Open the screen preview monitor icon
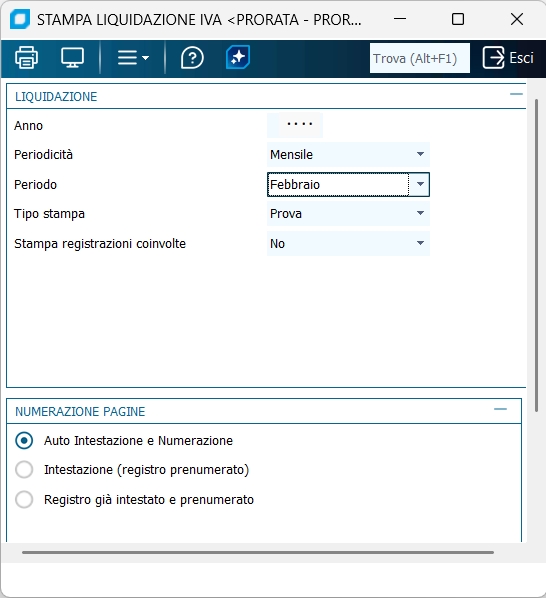The width and height of the screenshot is (546, 598). 72,58
